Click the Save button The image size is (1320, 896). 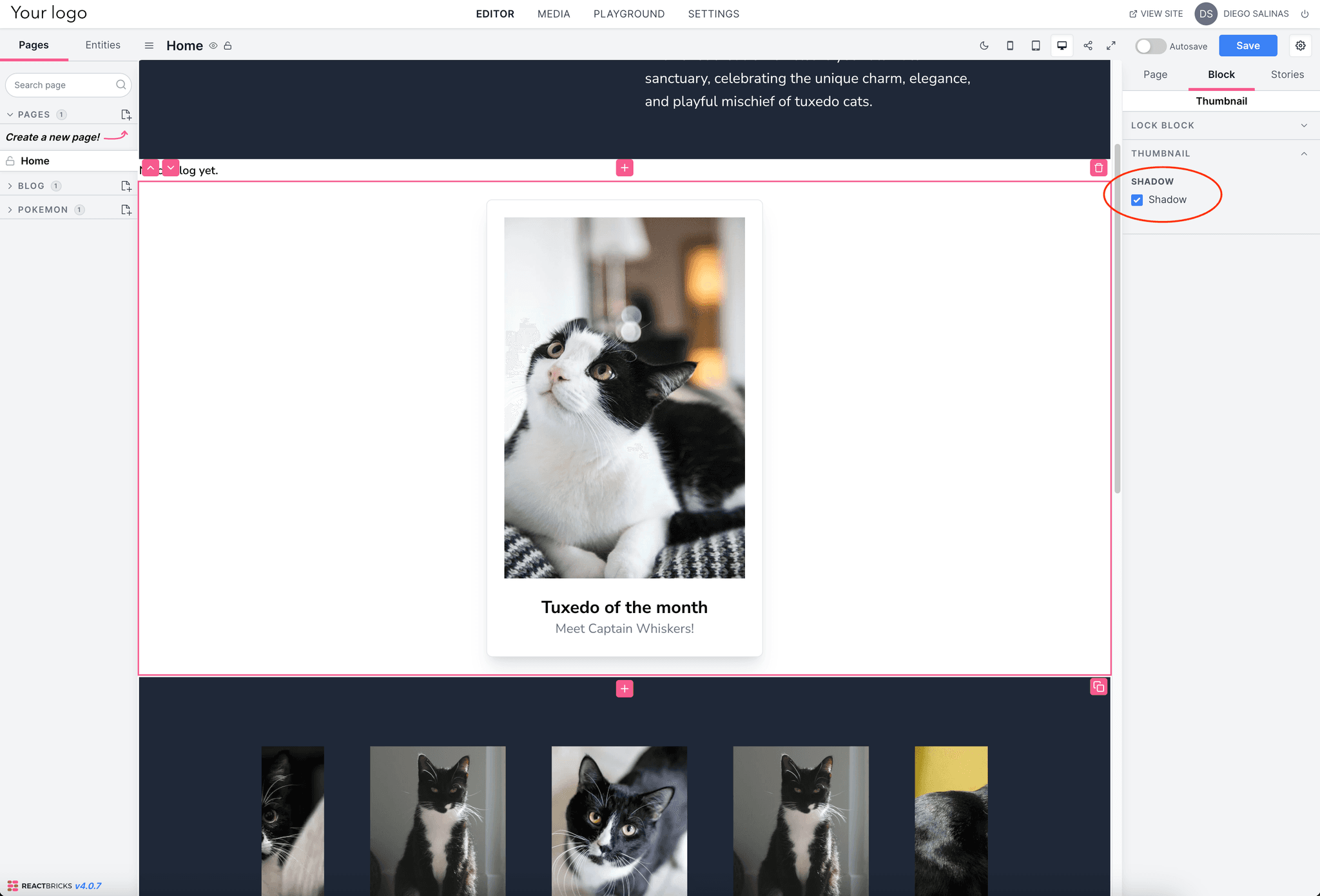point(1248,46)
